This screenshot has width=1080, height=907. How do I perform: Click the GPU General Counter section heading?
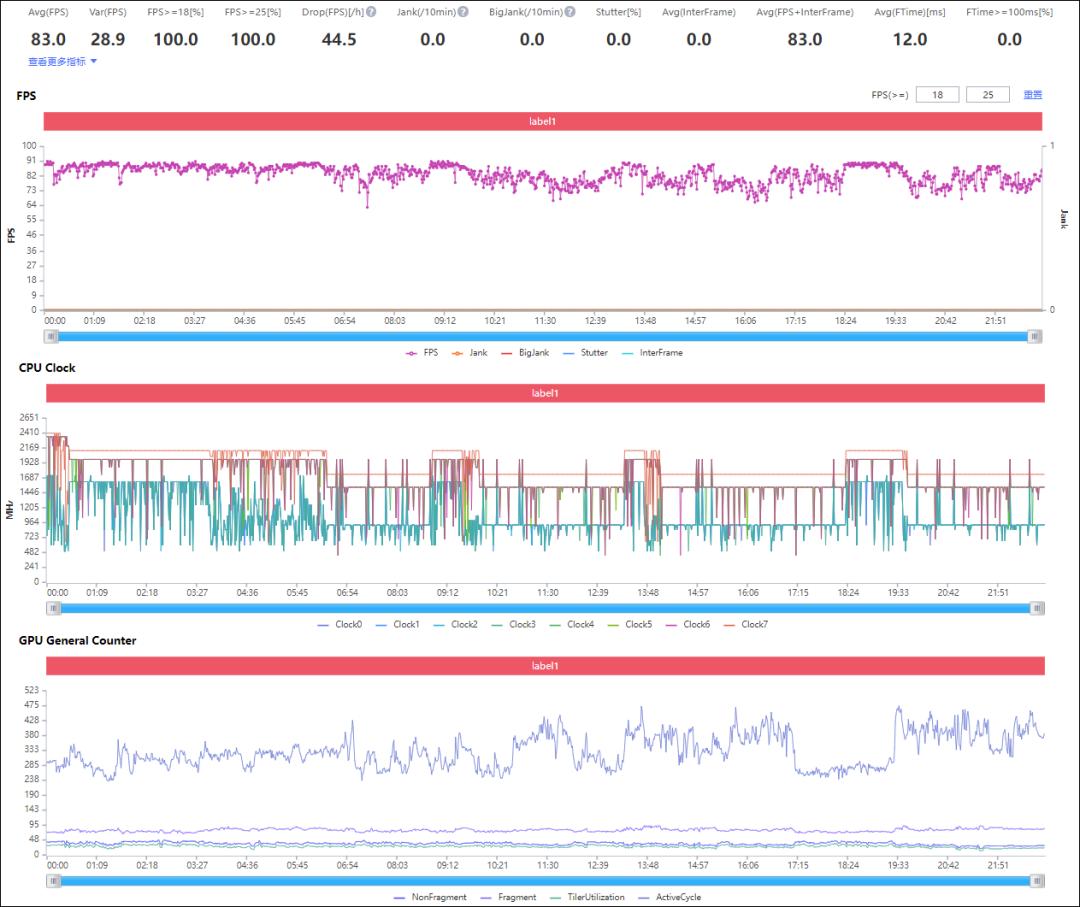[x=77, y=640]
